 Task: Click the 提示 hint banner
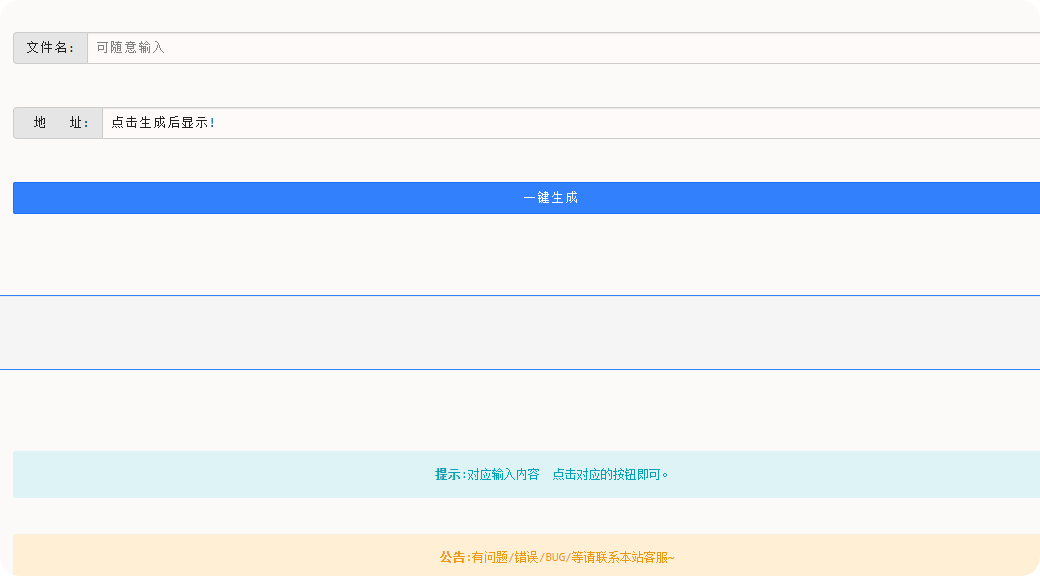[520, 475]
